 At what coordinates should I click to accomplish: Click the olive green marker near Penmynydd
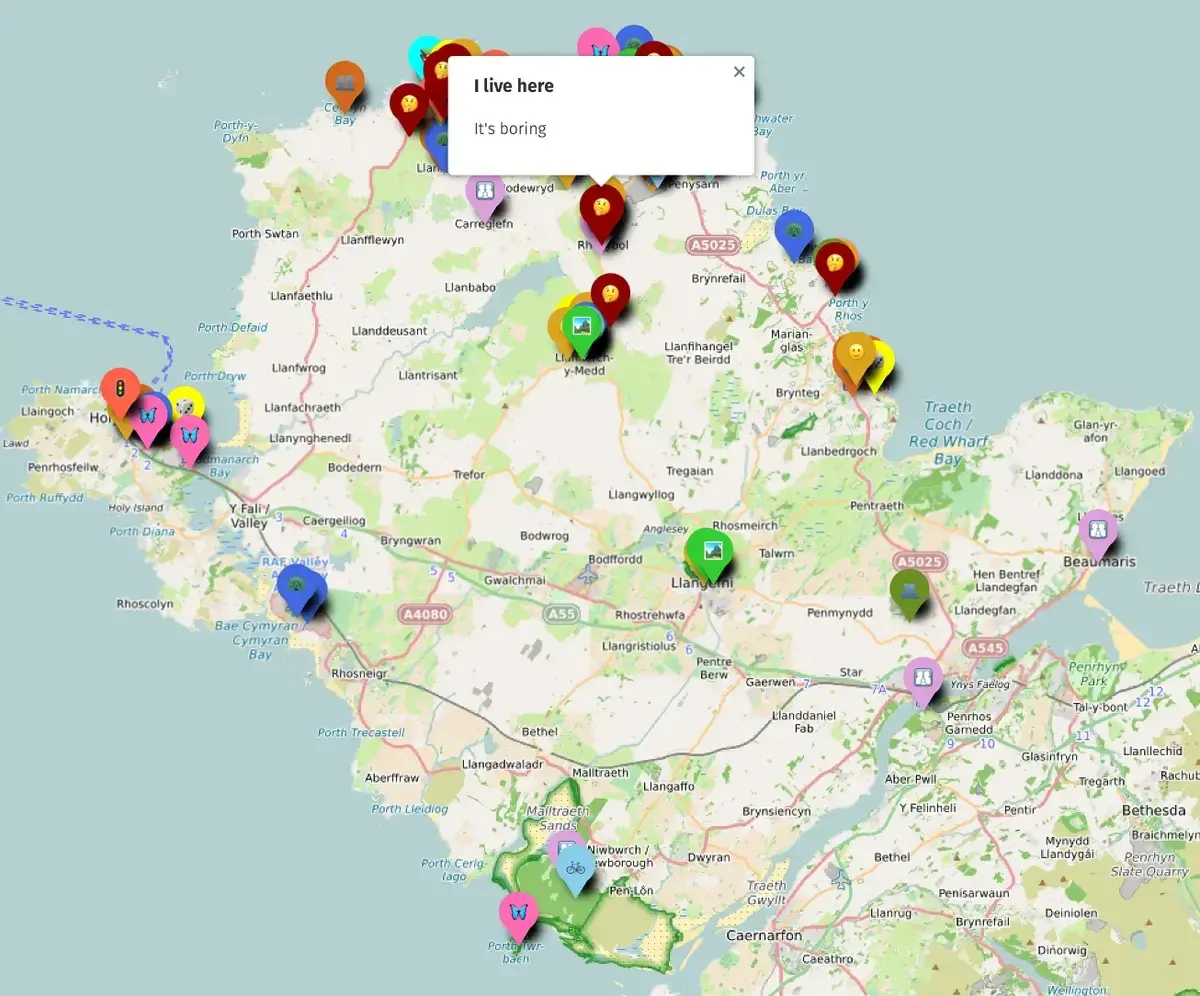click(909, 591)
